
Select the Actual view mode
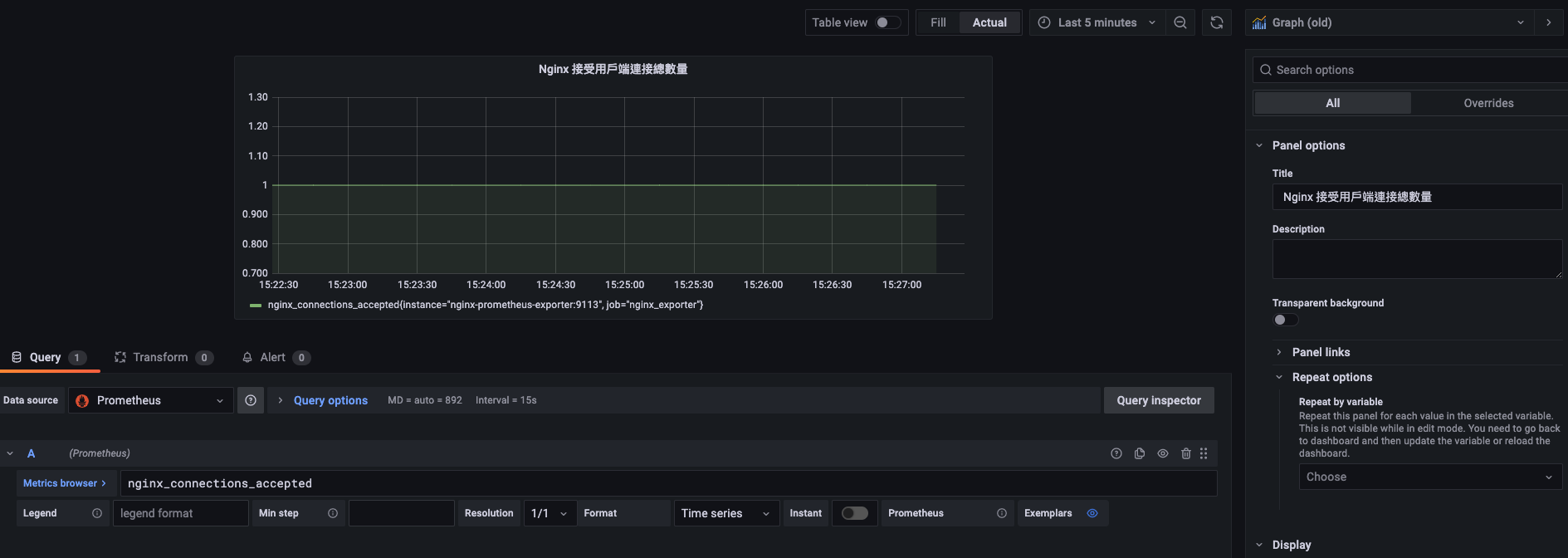989,22
